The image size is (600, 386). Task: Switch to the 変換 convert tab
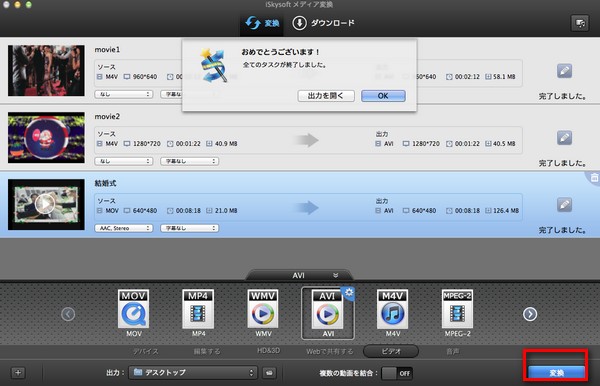[x=262, y=23]
